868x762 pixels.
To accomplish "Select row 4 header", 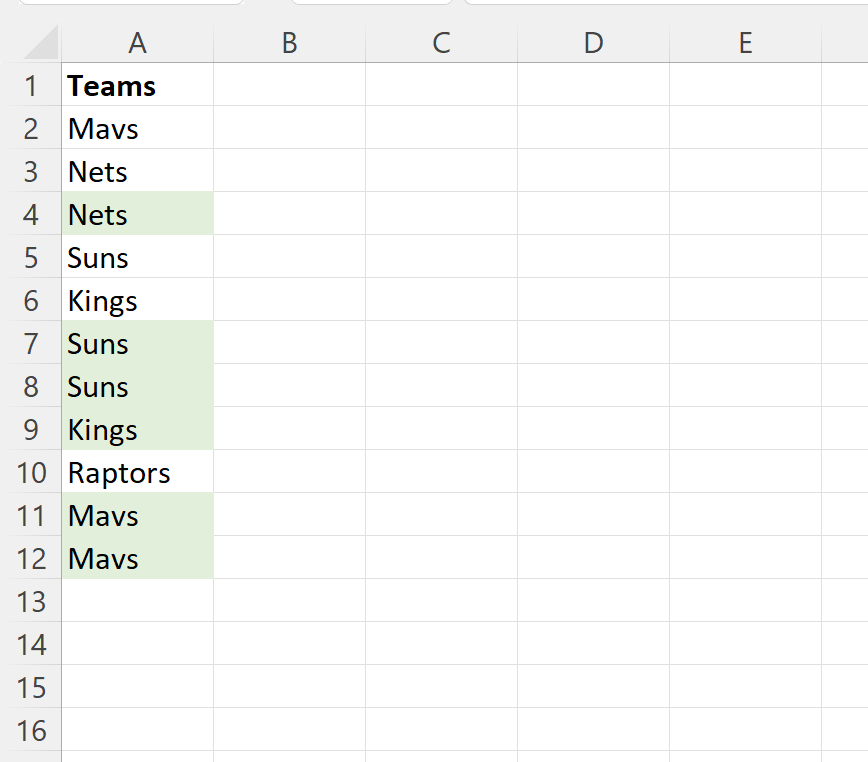I will click(30, 214).
